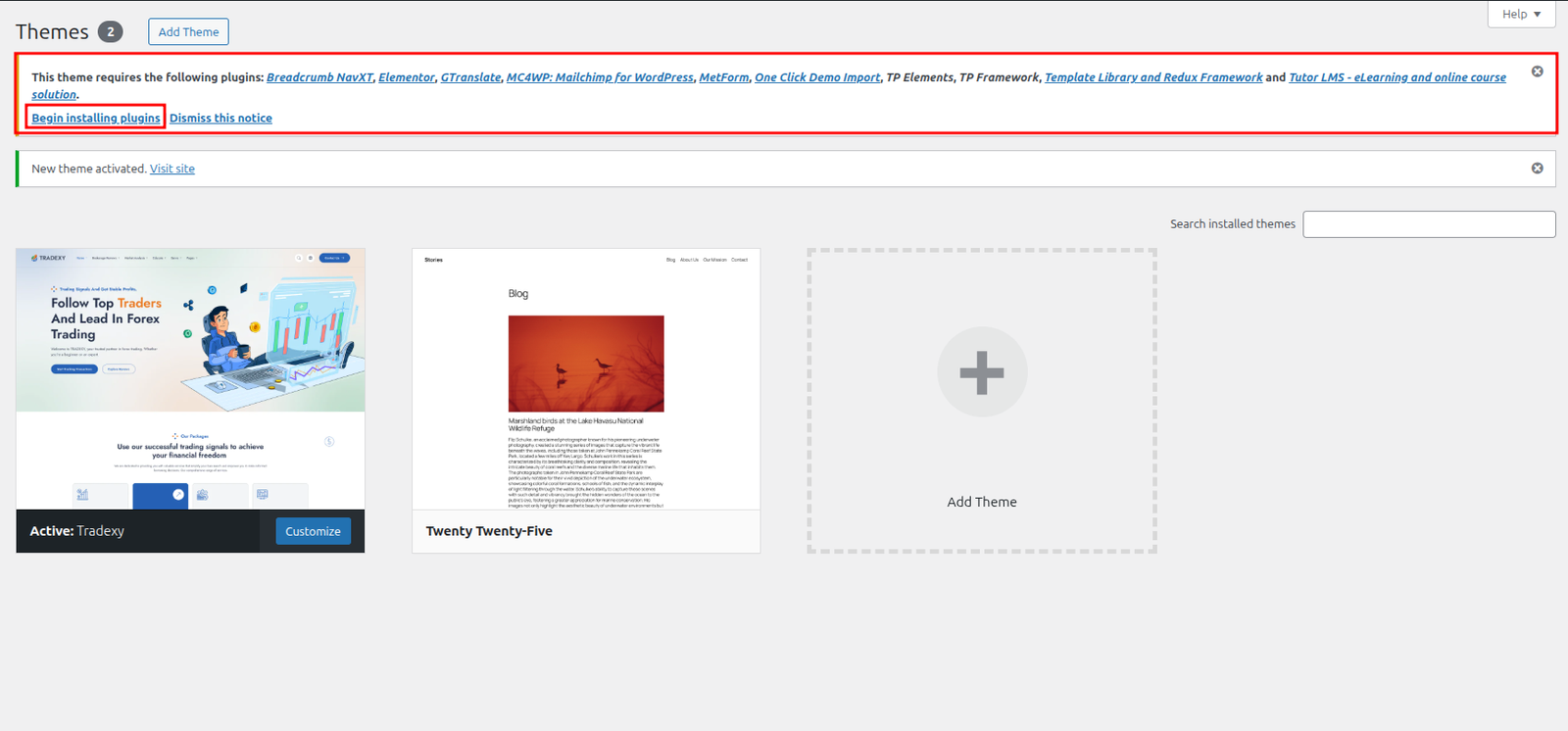The image size is (1568, 731).
Task: Click Begin installing plugins link
Action: click(x=96, y=118)
